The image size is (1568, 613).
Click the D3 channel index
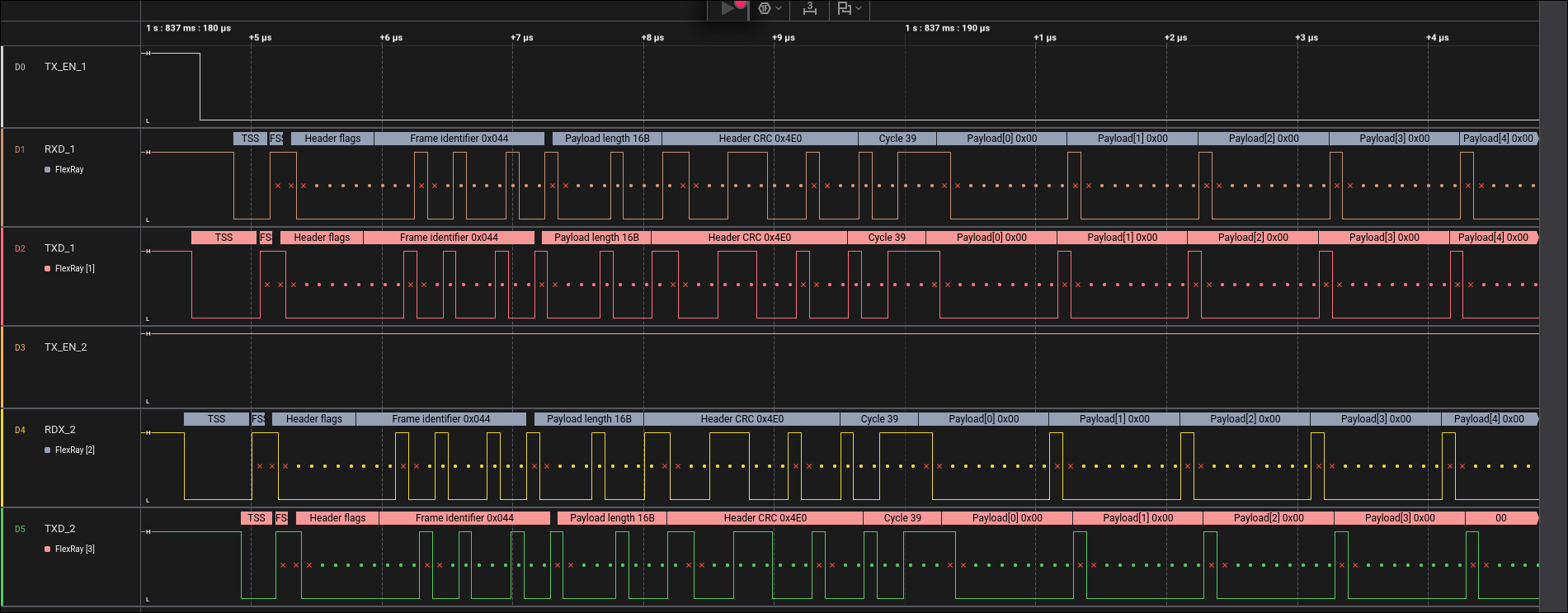click(x=20, y=348)
